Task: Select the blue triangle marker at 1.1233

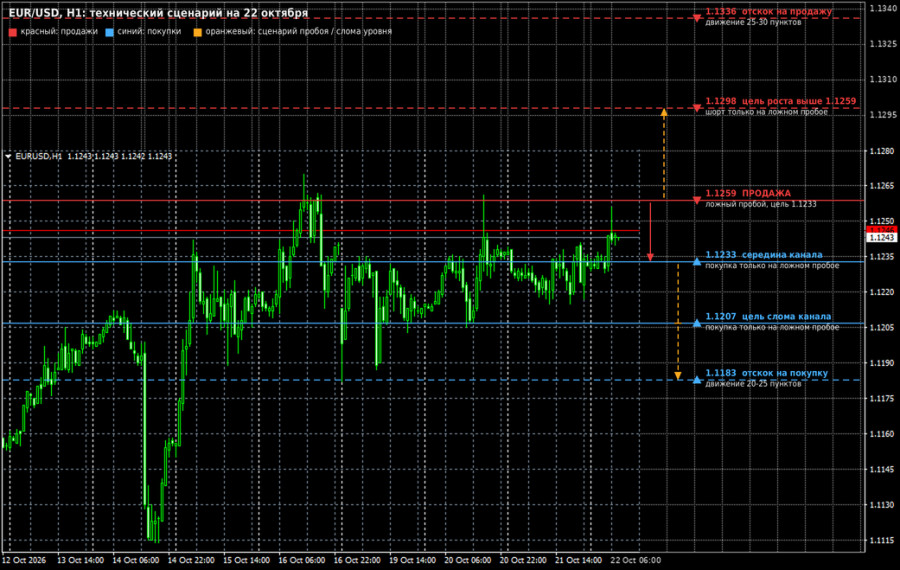Action: tap(697, 261)
